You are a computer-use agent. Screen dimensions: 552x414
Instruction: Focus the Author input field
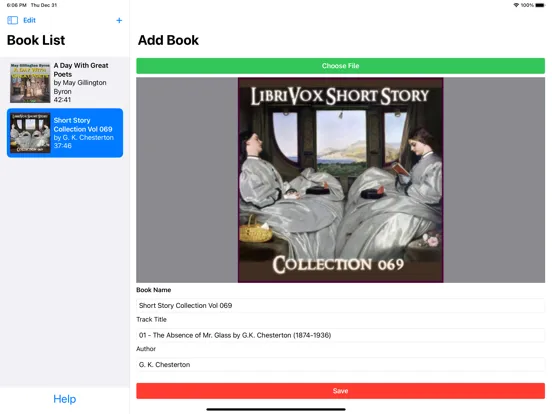340,365
